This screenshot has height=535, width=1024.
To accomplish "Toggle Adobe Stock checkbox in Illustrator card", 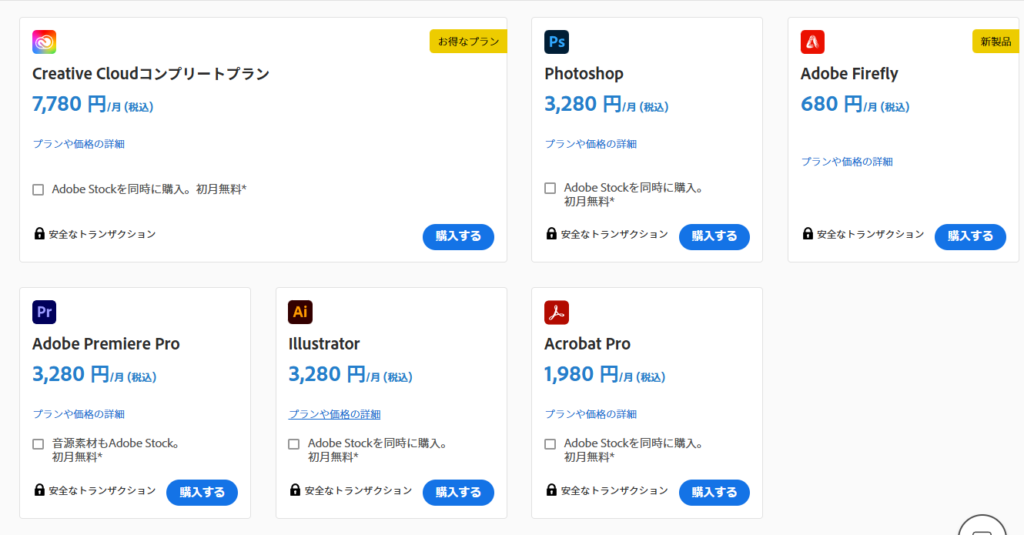I will coord(294,444).
